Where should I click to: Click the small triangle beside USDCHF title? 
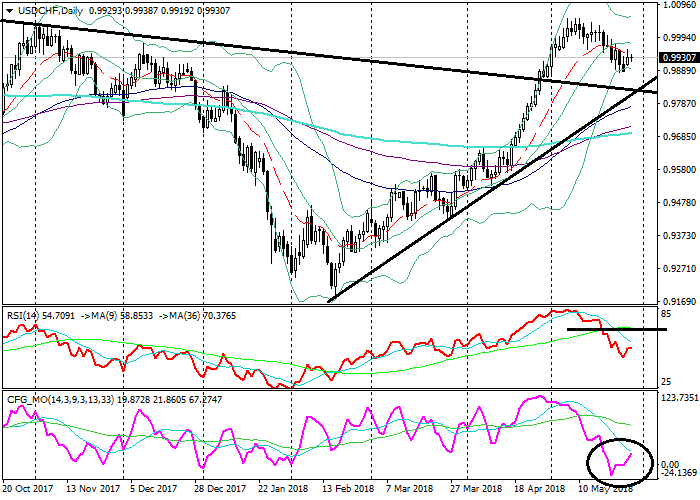(8, 10)
